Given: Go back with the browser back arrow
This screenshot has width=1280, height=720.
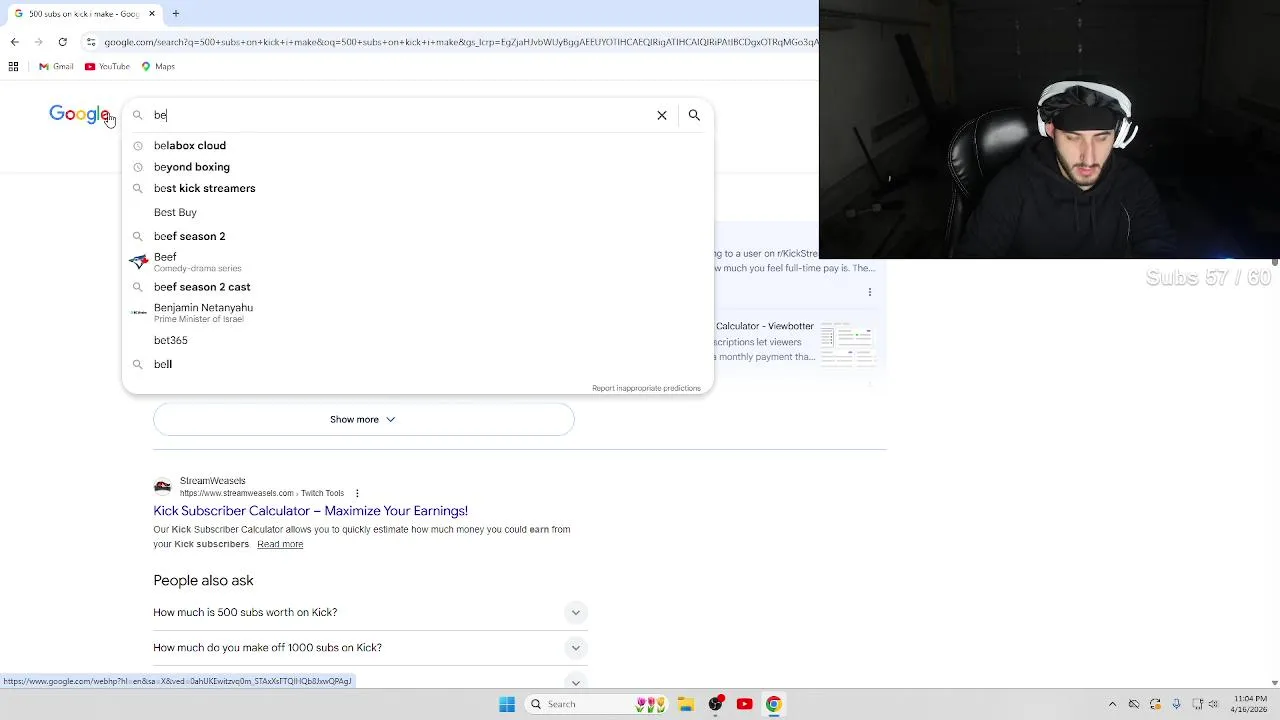Looking at the screenshot, I should 14,42.
